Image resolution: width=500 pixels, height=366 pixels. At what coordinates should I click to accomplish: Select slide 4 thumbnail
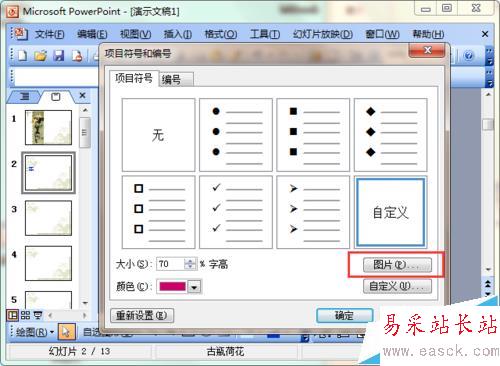(x=48, y=263)
